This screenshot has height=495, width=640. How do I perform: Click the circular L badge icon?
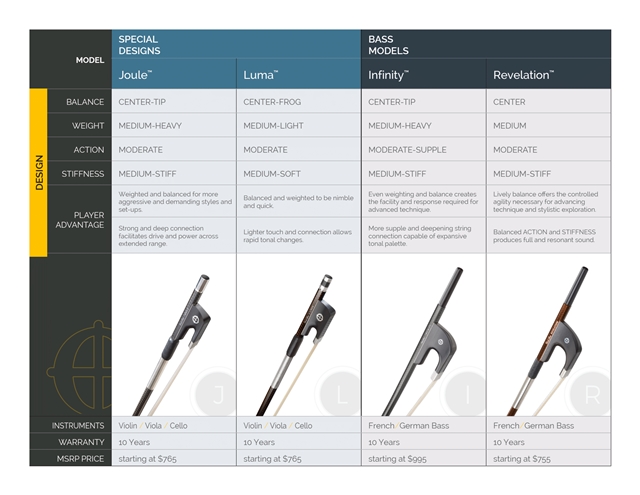(340, 393)
